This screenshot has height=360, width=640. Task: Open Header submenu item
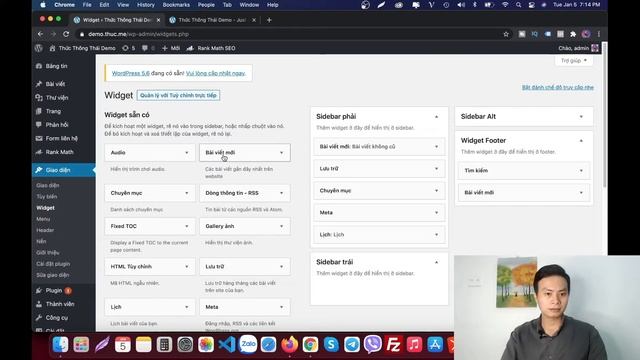[x=45, y=230]
